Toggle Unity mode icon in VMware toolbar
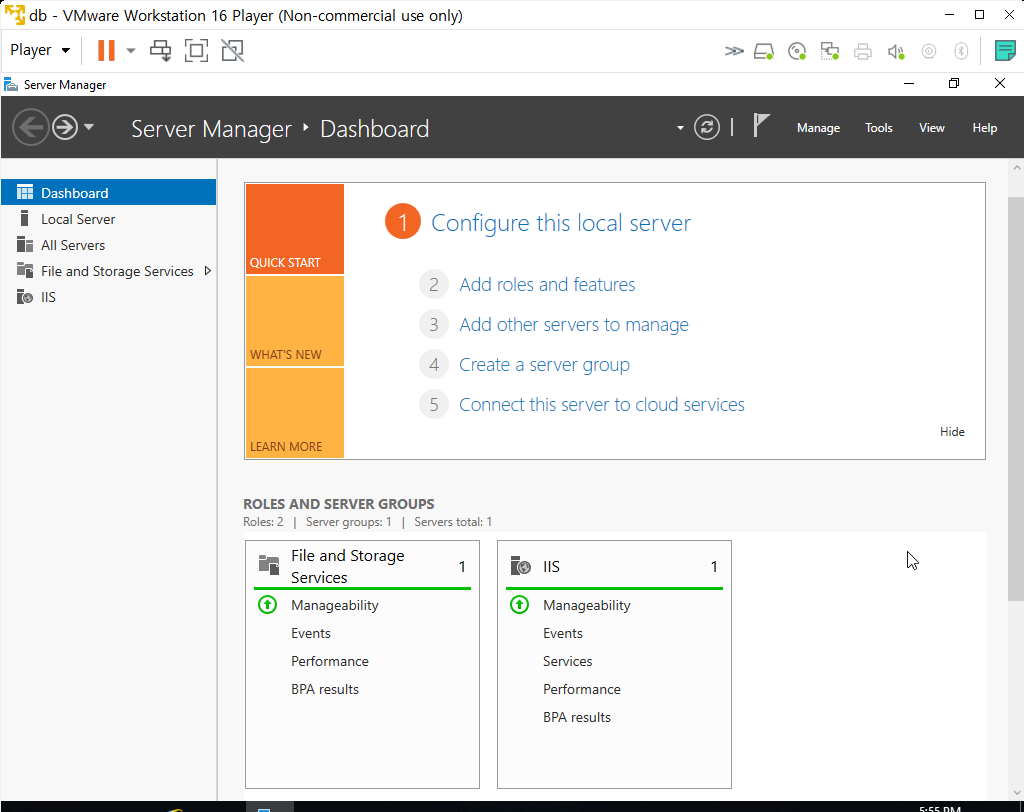1024x812 pixels. (x=232, y=50)
